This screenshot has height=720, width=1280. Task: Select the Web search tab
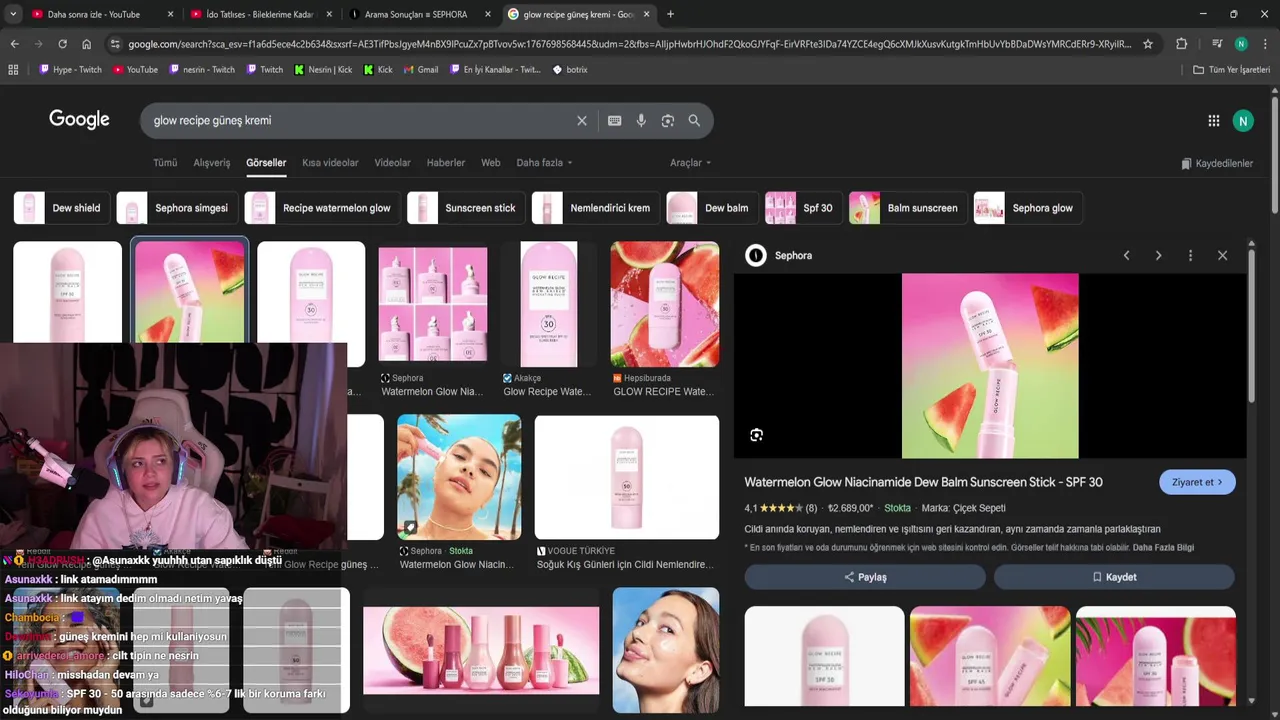click(x=490, y=163)
